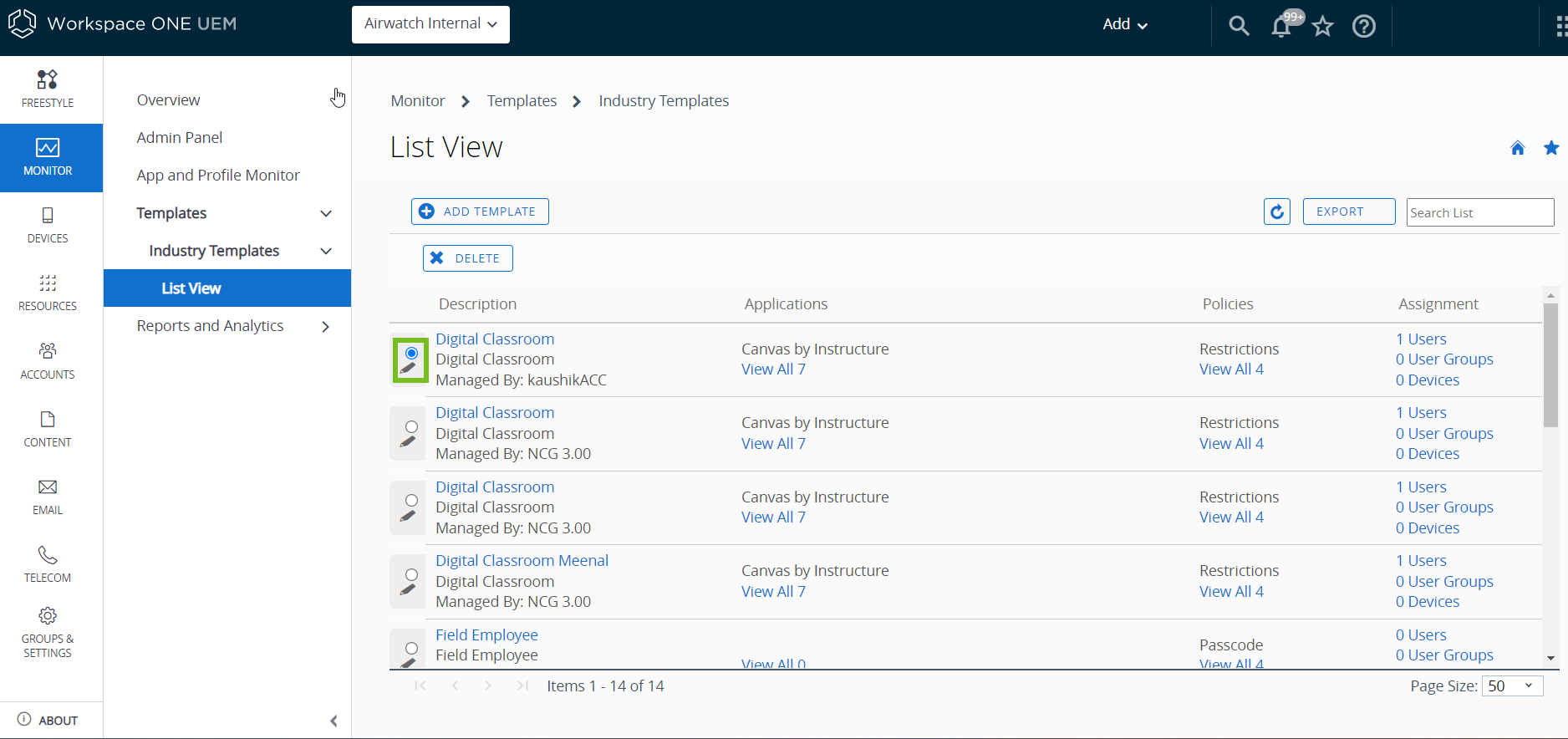Open Resources section
This screenshot has width=1568, height=739.
point(48,293)
